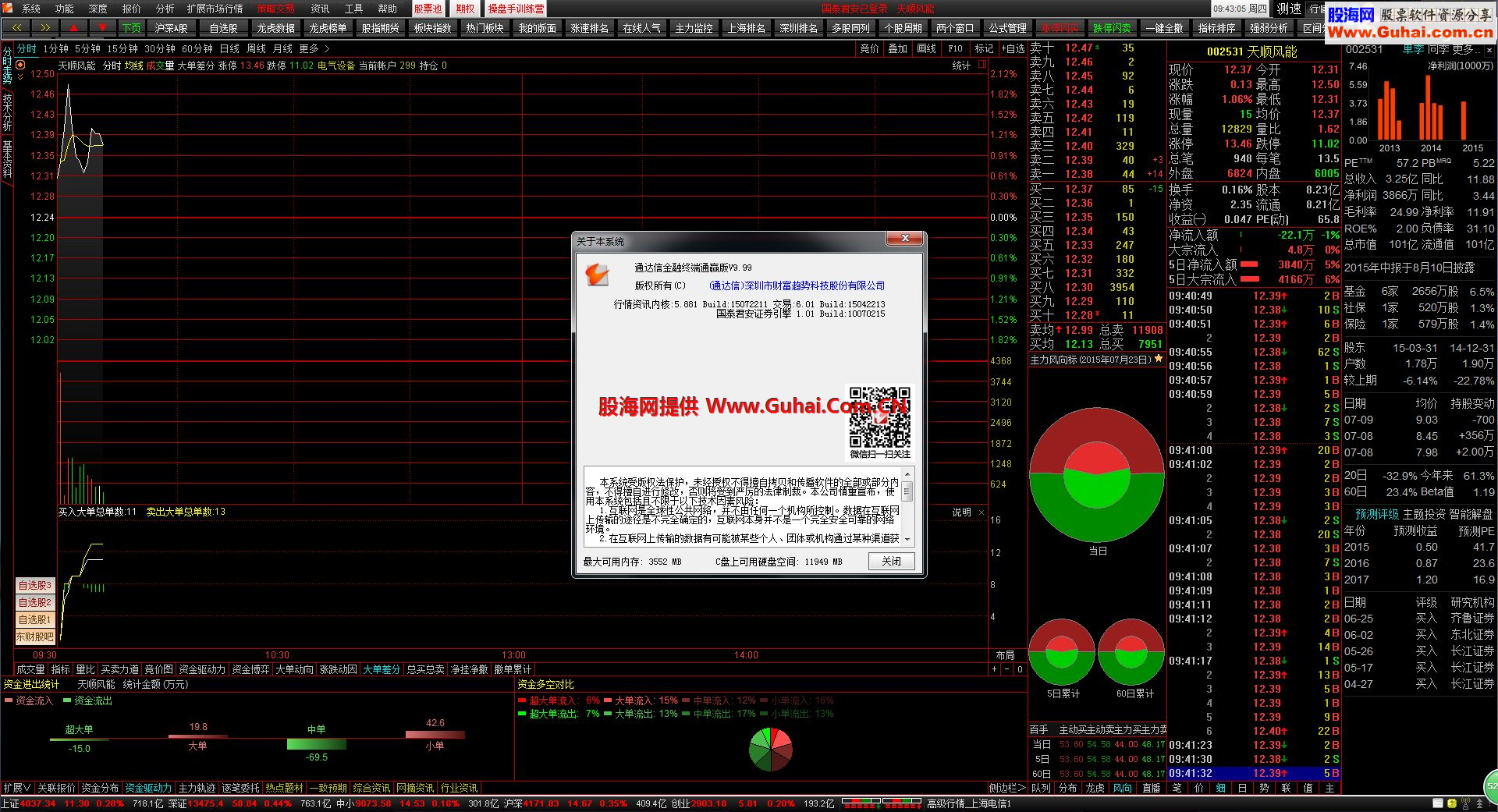The width and height of the screenshot is (1498, 812).
Task: Open the 功能 menu
Action: 65,9
